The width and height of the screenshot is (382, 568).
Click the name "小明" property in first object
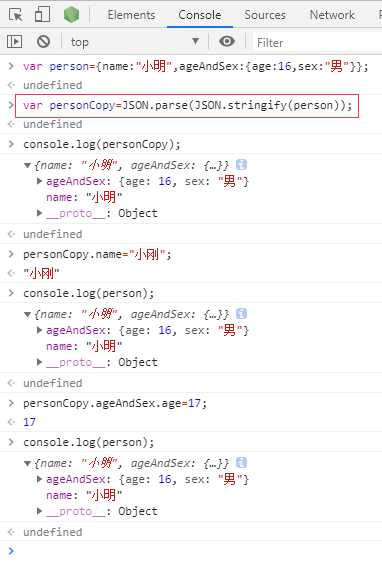point(84,197)
